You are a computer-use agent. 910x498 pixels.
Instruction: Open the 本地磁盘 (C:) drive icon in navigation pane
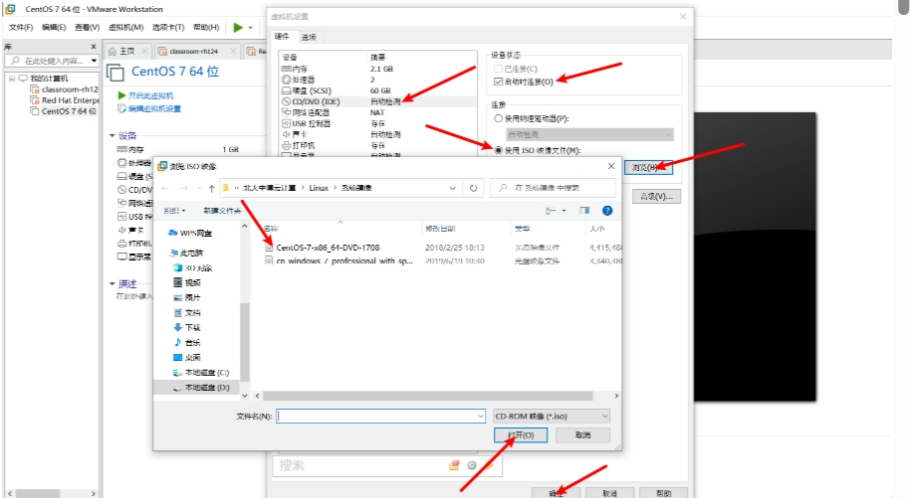click(x=178, y=373)
